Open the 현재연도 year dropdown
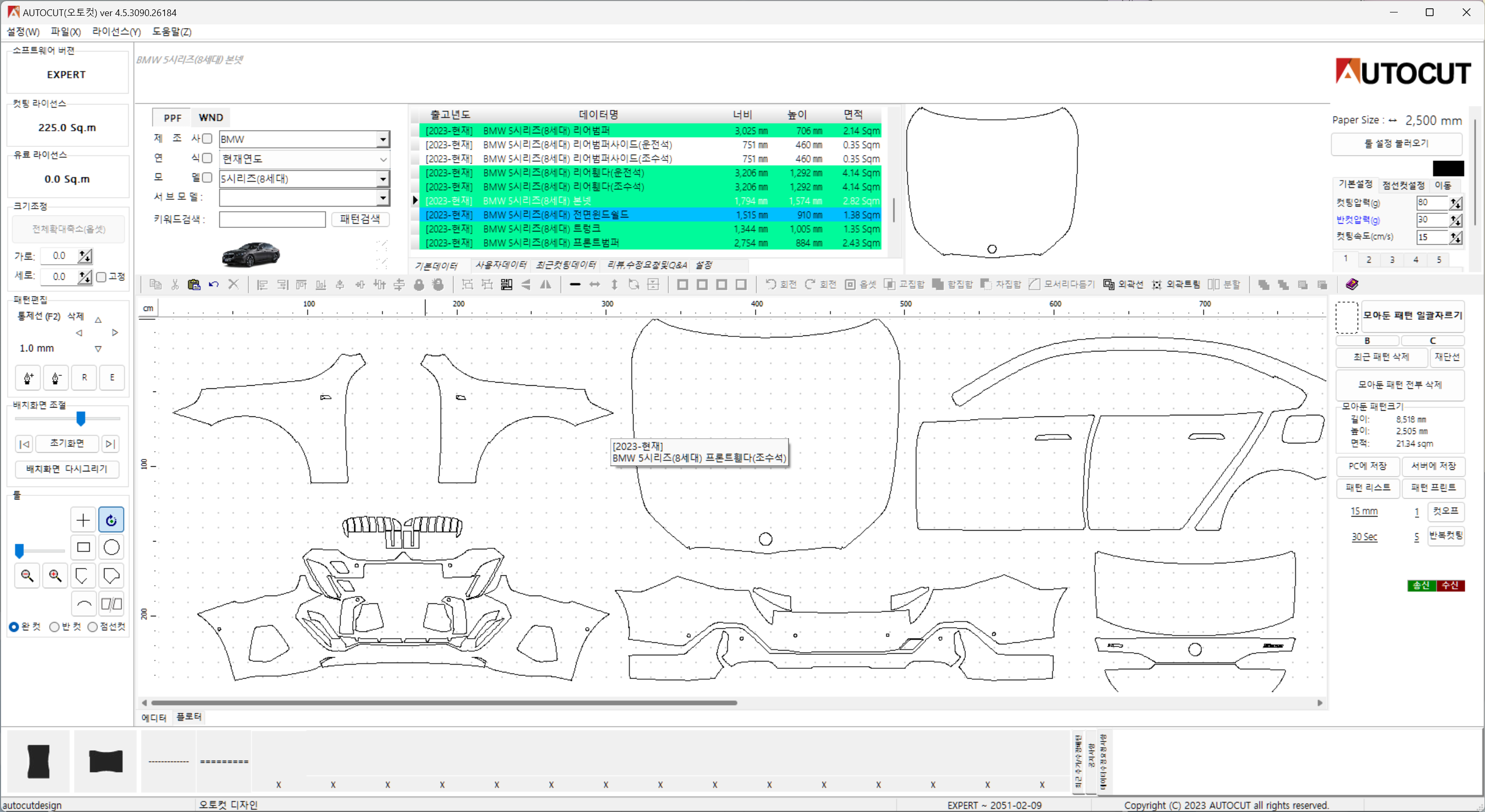The width and height of the screenshot is (1485, 812). tap(383, 159)
